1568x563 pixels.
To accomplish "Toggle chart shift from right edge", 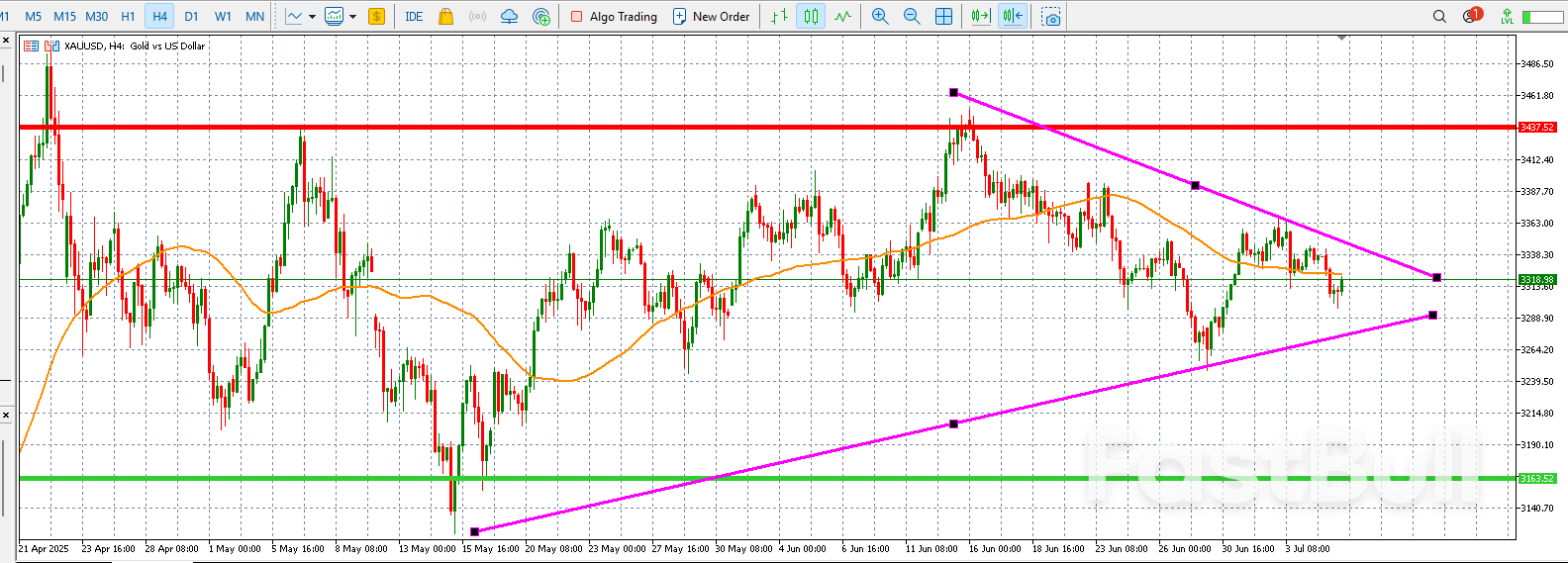I will tap(1013, 17).
